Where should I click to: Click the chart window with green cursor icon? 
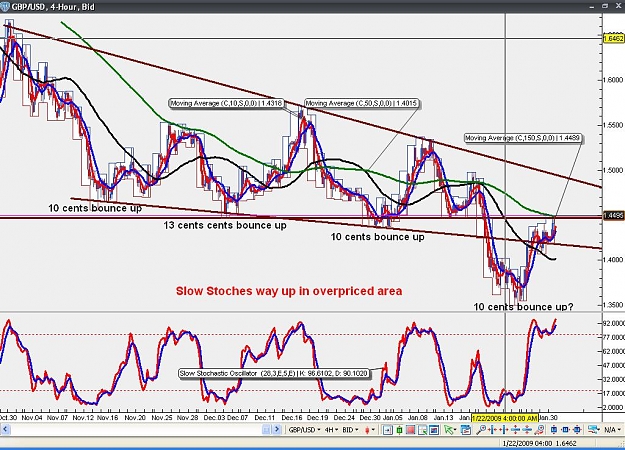click(x=423, y=430)
